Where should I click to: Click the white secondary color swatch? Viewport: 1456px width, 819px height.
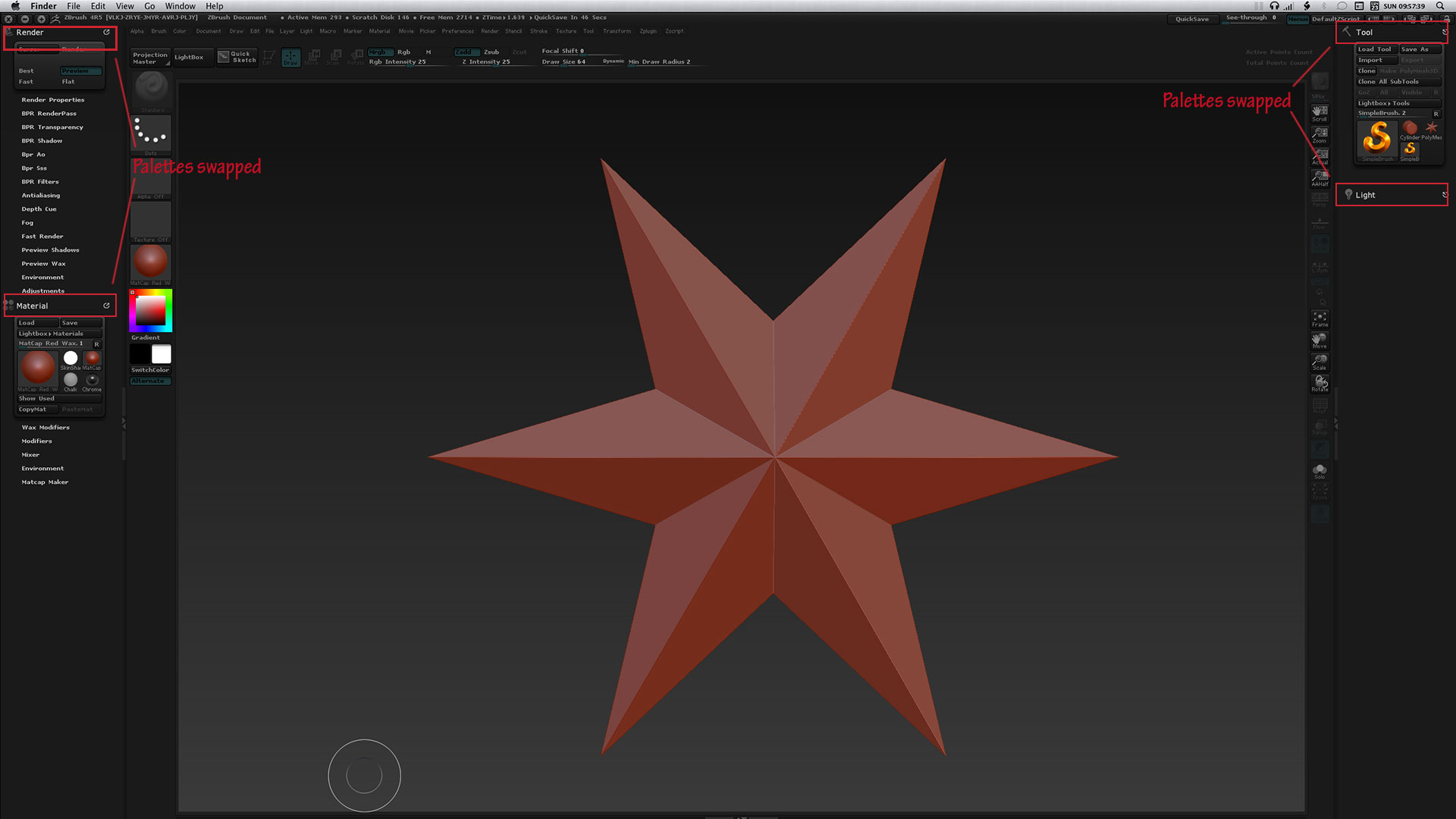(161, 354)
